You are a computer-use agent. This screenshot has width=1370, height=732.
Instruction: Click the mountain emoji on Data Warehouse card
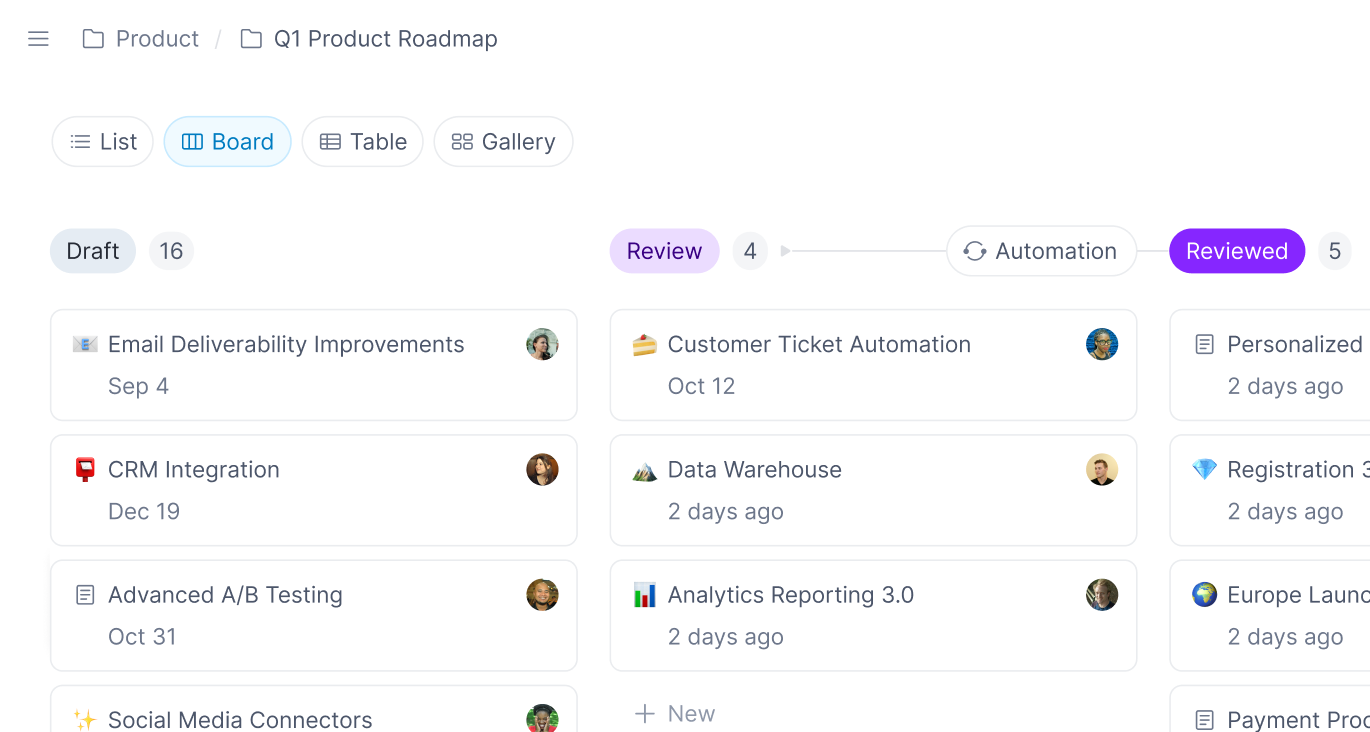(645, 470)
